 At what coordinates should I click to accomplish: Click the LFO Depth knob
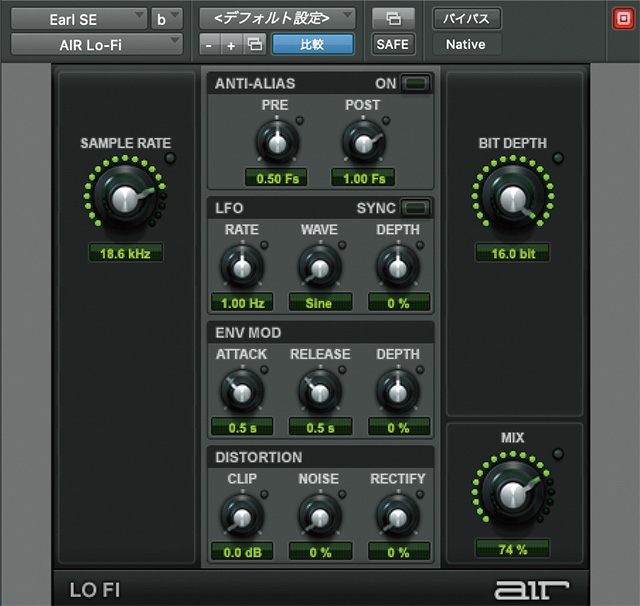[x=398, y=267]
